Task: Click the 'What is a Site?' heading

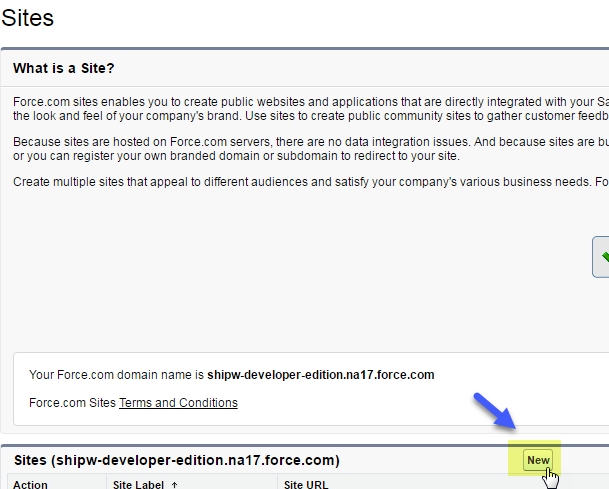Action: (64, 68)
